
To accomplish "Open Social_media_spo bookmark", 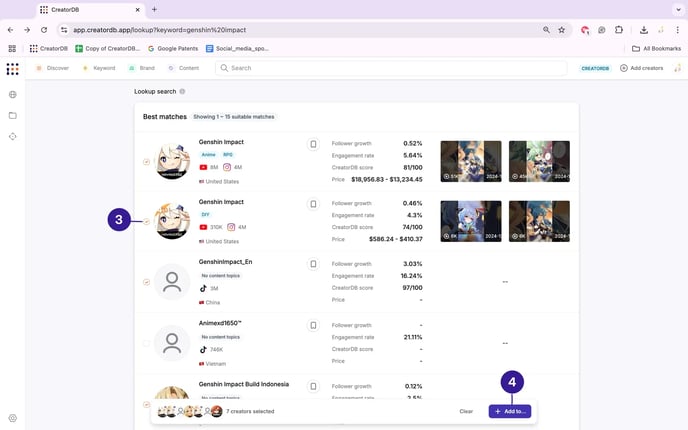I will click(237, 49).
